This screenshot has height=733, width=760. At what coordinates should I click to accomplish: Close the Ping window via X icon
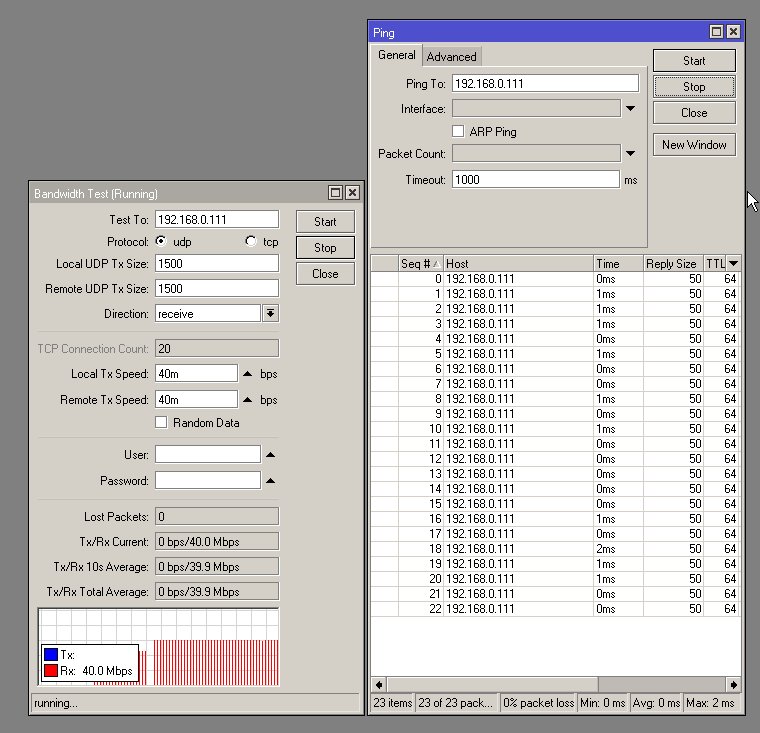(x=733, y=32)
